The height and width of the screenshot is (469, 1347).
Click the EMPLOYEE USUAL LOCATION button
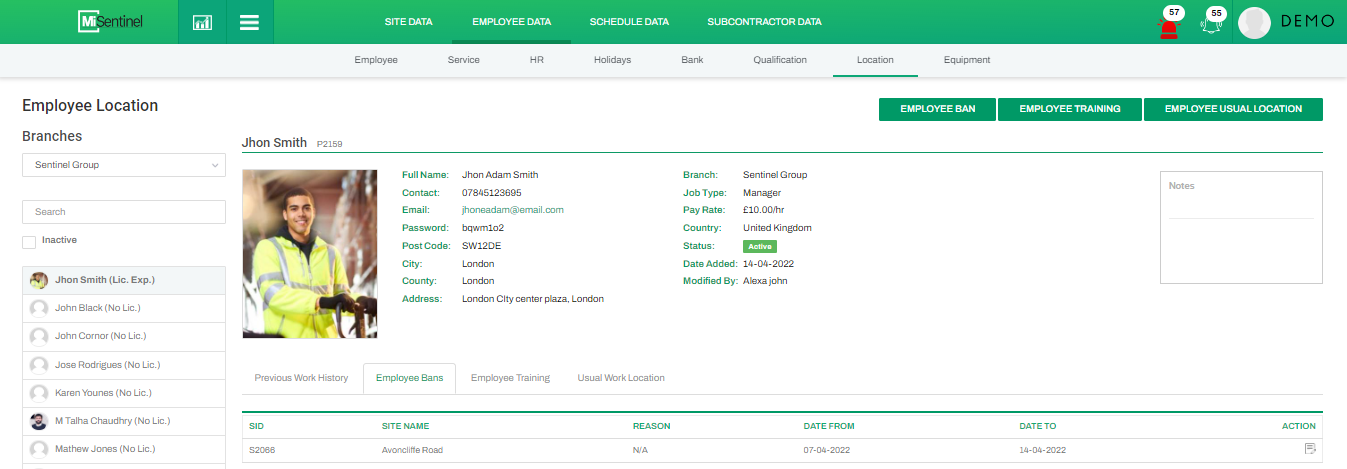(x=1233, y=109)
